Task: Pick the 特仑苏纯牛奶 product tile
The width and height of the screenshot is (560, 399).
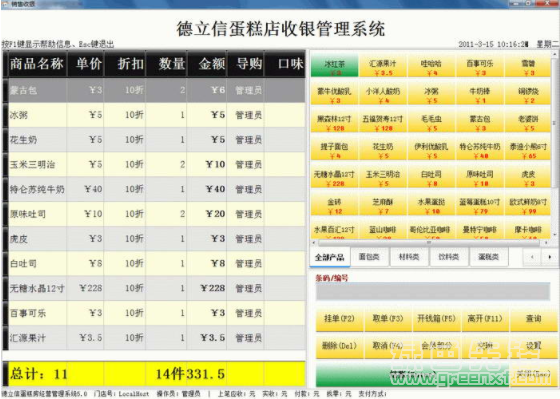Action: pyautogui.click(x=480, y=149)
